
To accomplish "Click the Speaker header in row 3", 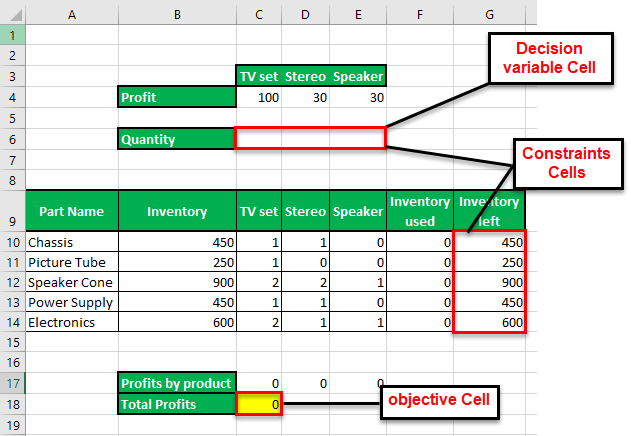I will [x=358, y=76].
